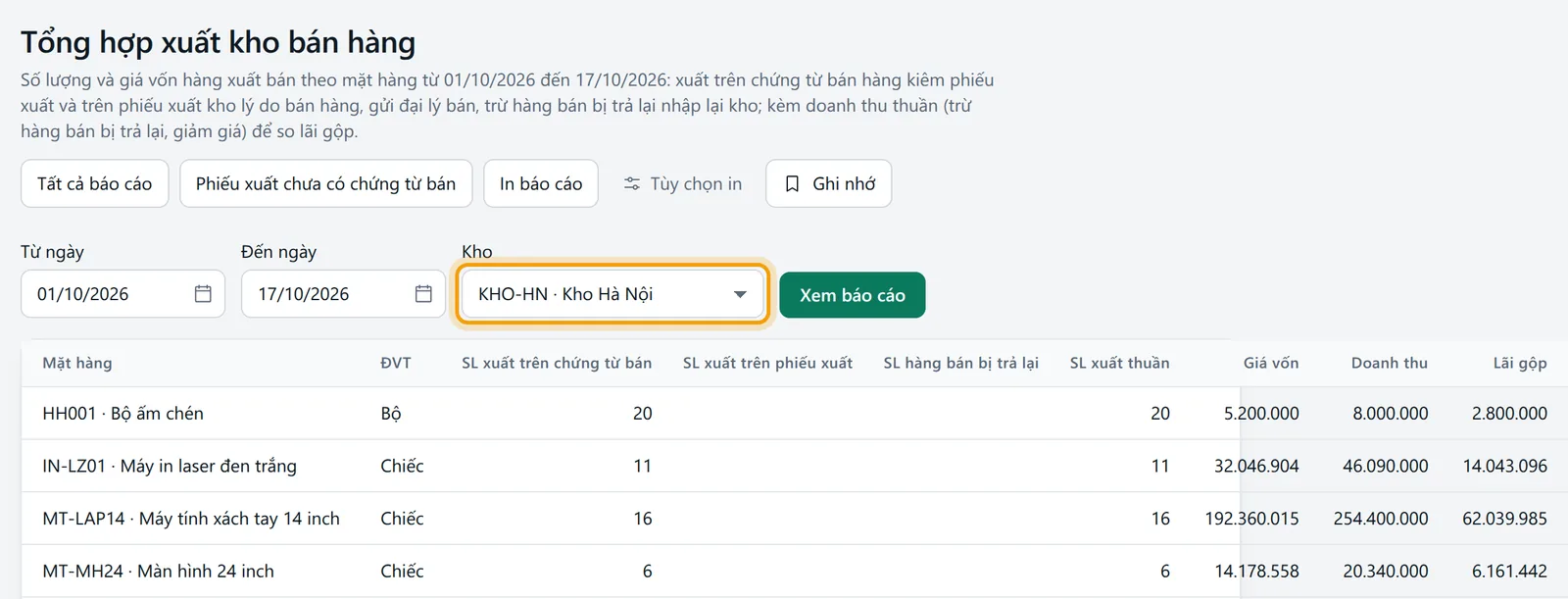
Task: Select the MT-LAP14 · Máy tính xách tay 14 inch row
Action: pos(795,519)
